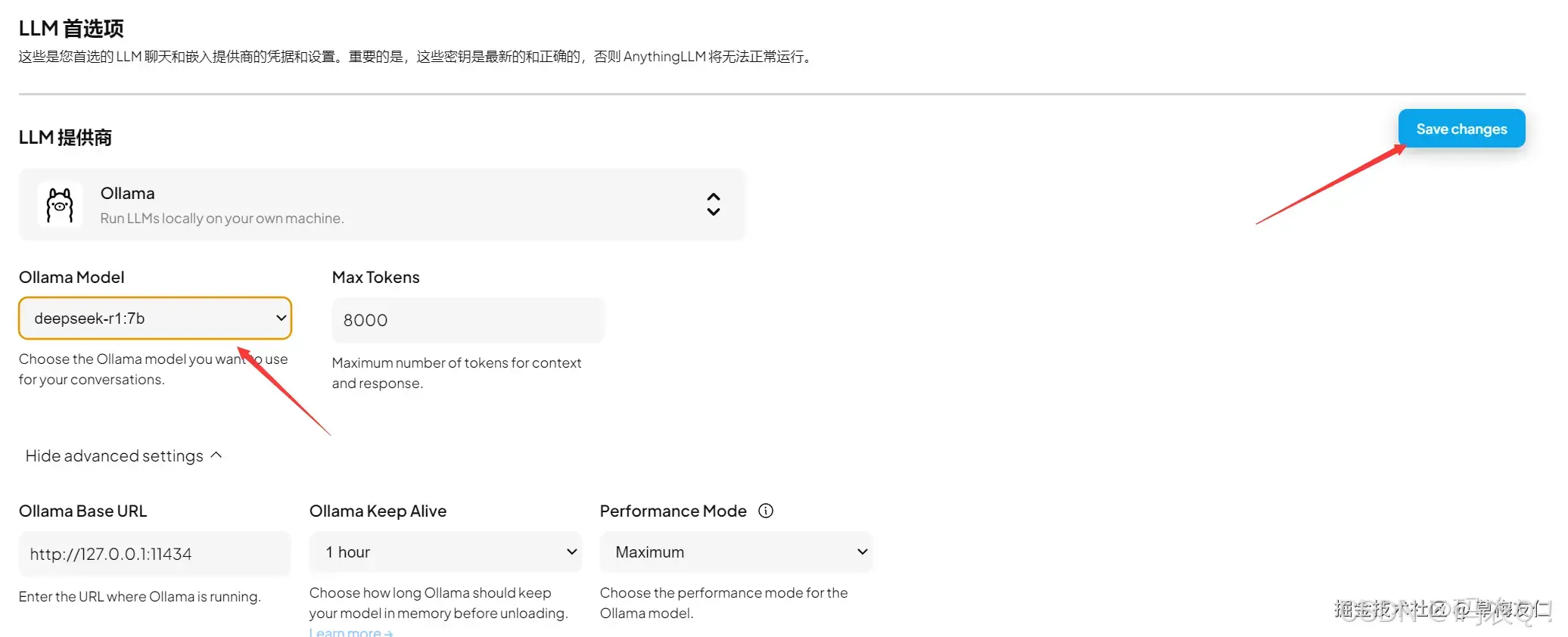Viewport: 1568px width, 637px height.
Task: Click the 'Max Tokens' label
Action: 376,277
